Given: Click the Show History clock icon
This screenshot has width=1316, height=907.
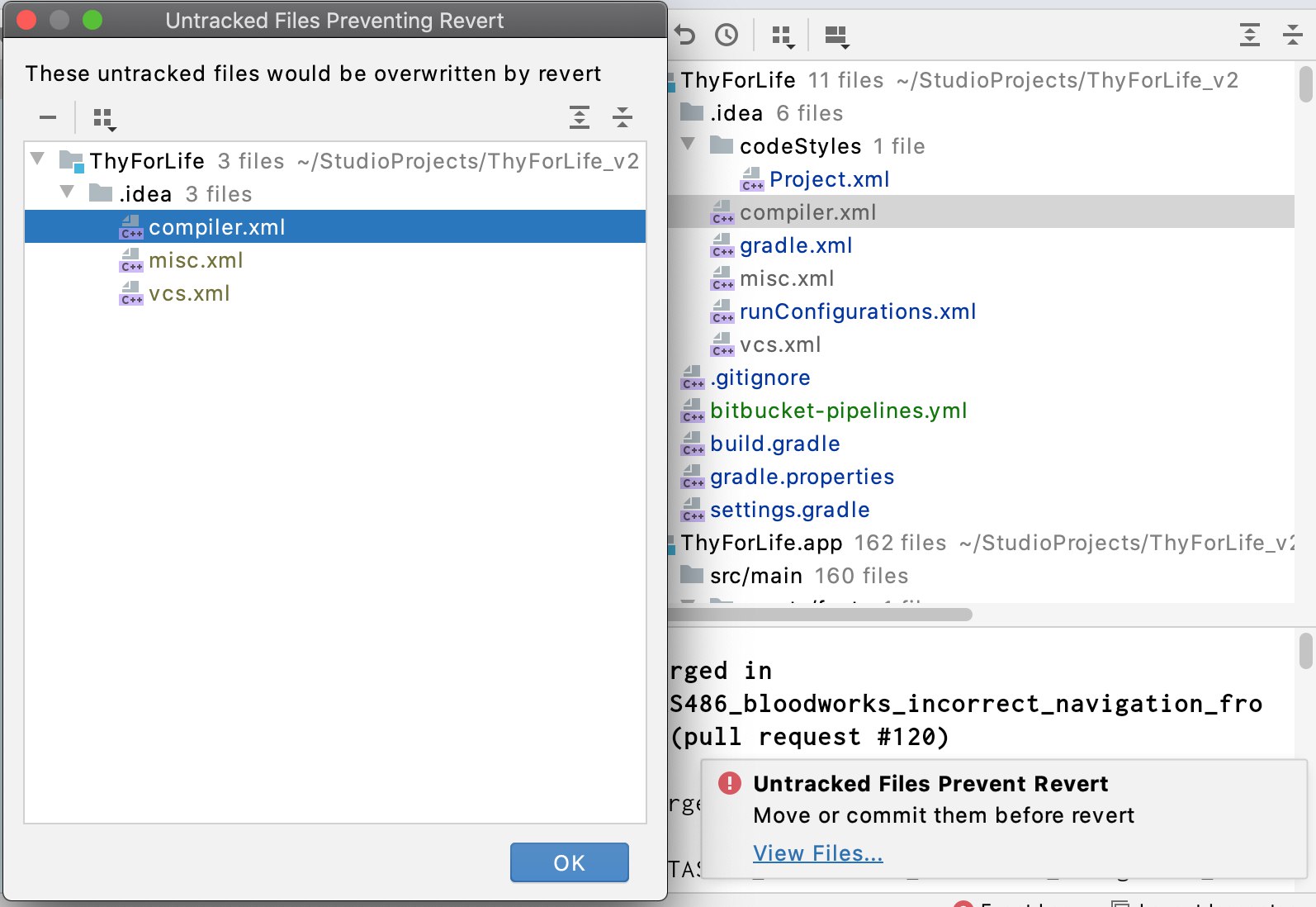Looking at the screenshot, I should coord(727,36).
